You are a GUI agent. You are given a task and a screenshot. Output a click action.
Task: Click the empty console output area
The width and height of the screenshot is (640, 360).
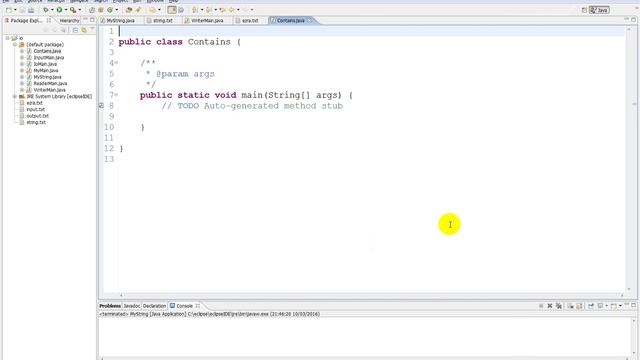tap(365, 337)
